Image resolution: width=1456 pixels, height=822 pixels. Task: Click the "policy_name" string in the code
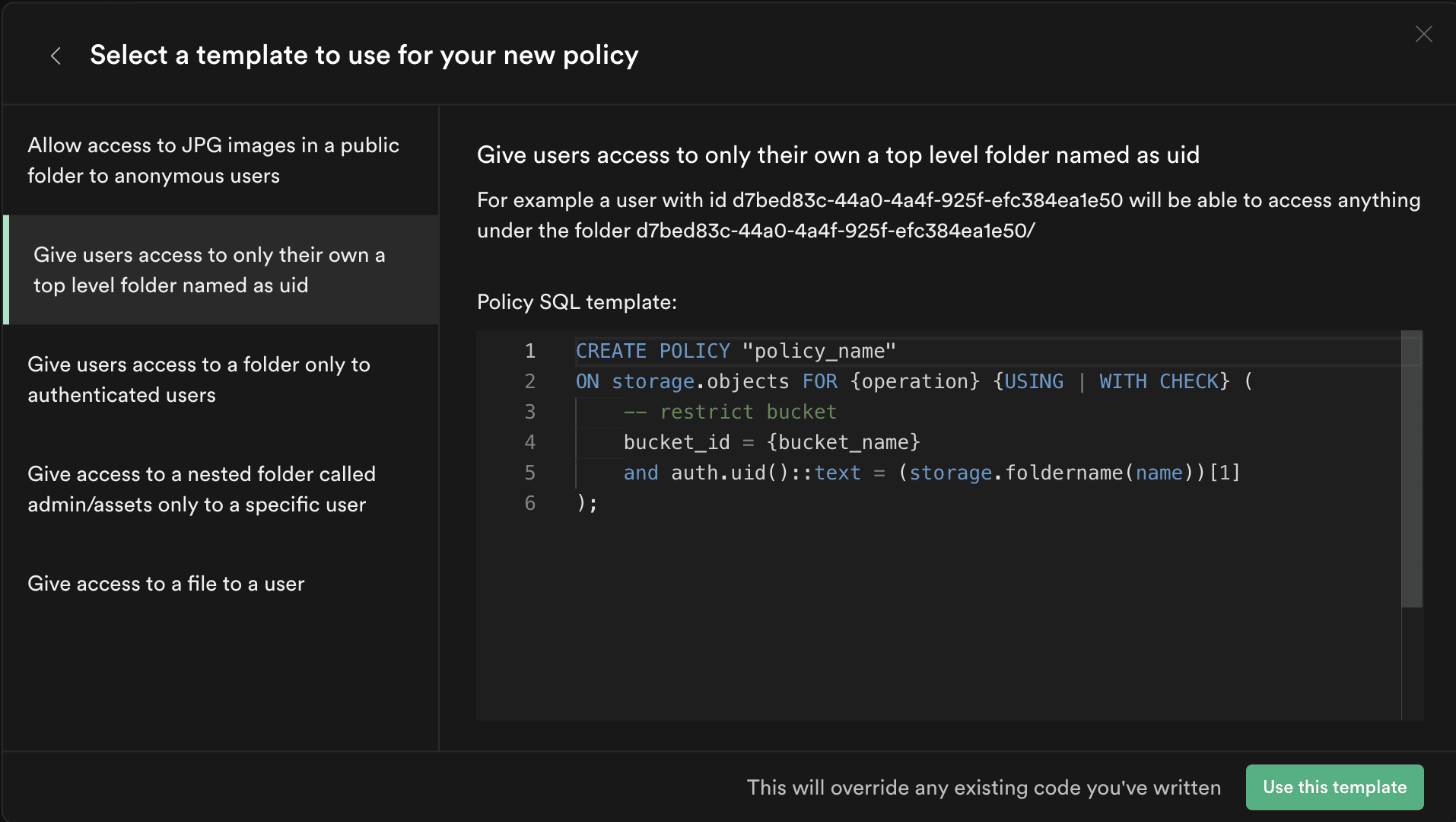pyautogui.click(x=819, y=351)
